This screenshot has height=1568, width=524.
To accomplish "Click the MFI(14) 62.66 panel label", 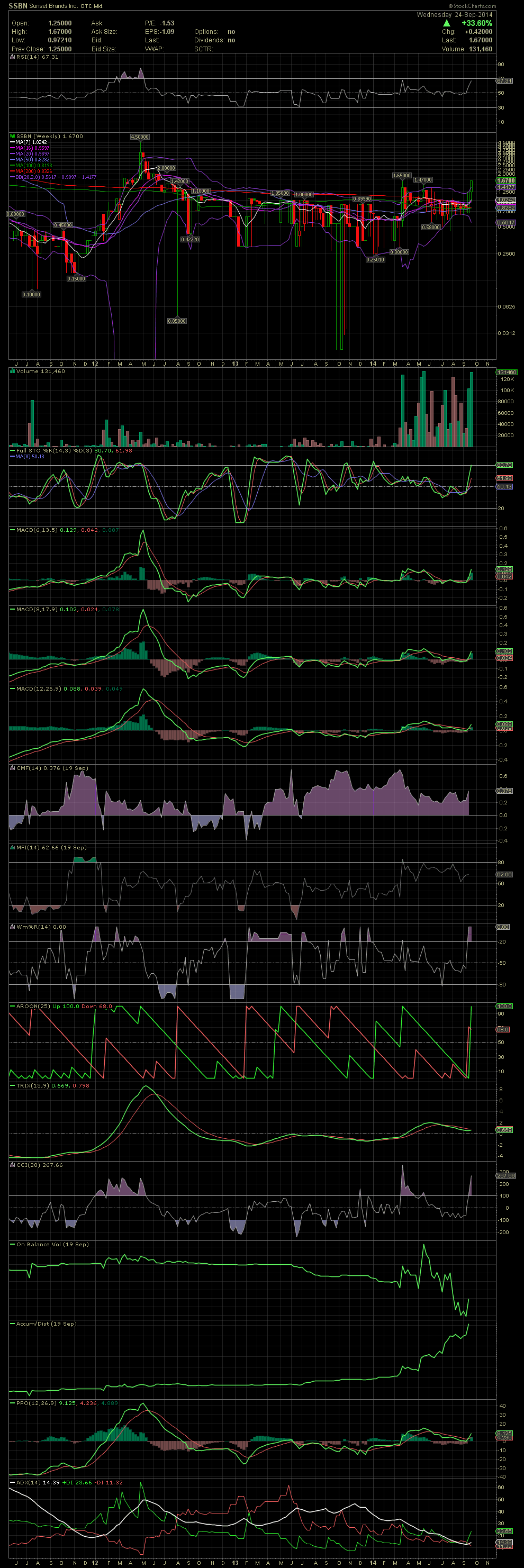I will click(x=51, y=847).
